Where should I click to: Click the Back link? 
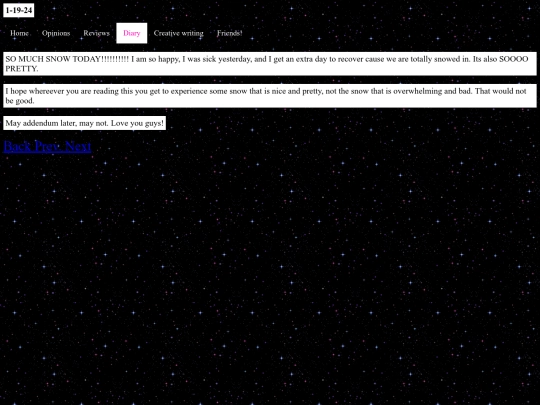coord(18,146)
